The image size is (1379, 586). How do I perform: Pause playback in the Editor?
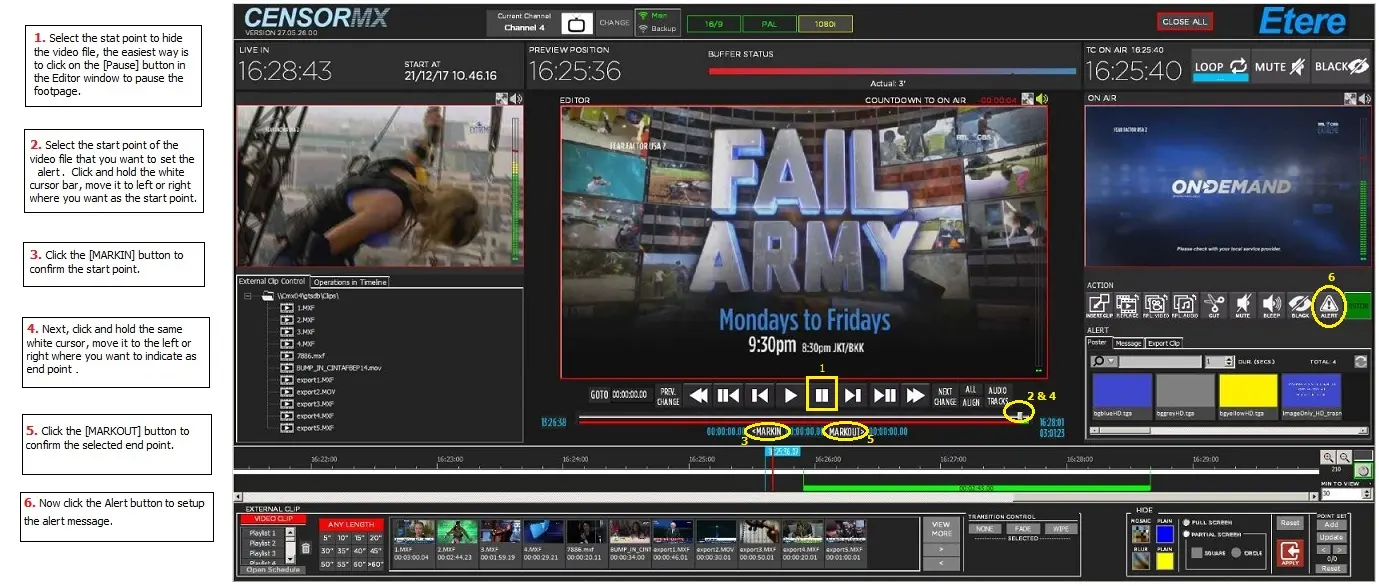click(822, 395)
